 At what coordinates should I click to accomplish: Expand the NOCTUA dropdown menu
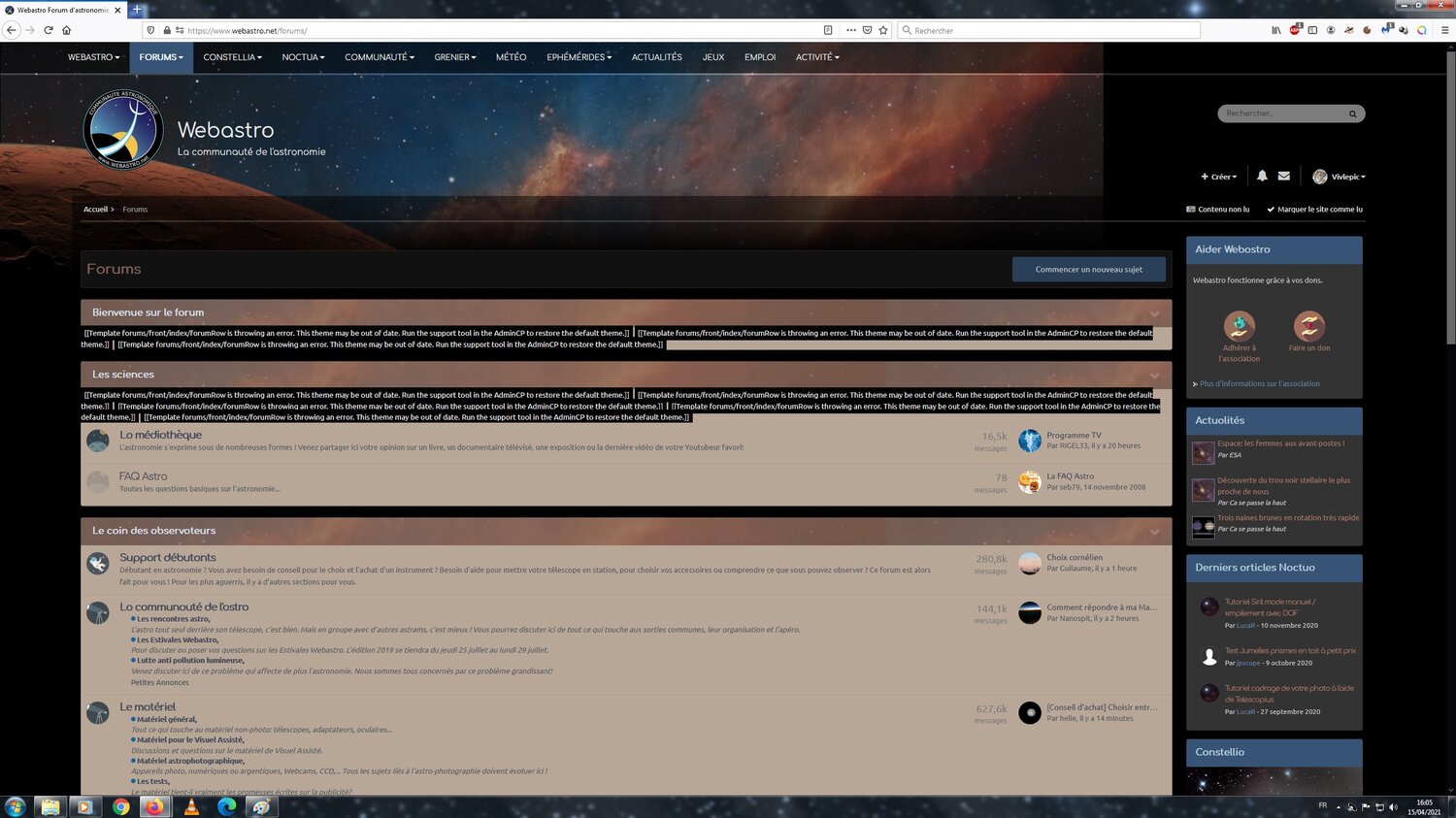click(x=304, y=57)
